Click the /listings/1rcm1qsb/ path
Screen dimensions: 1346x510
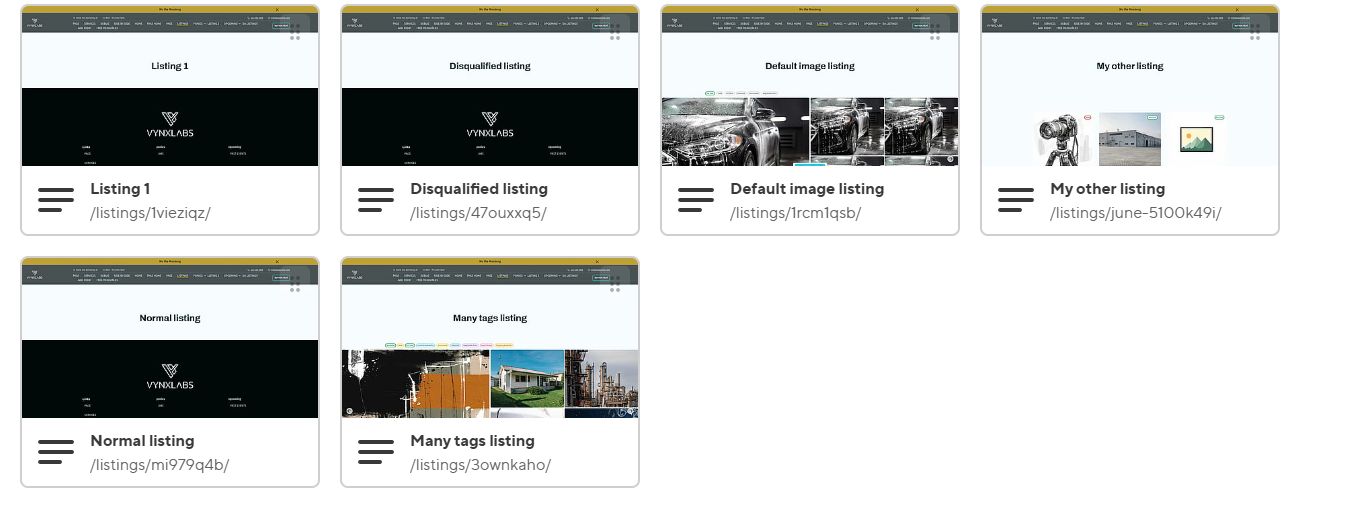(x=795, y=213)
